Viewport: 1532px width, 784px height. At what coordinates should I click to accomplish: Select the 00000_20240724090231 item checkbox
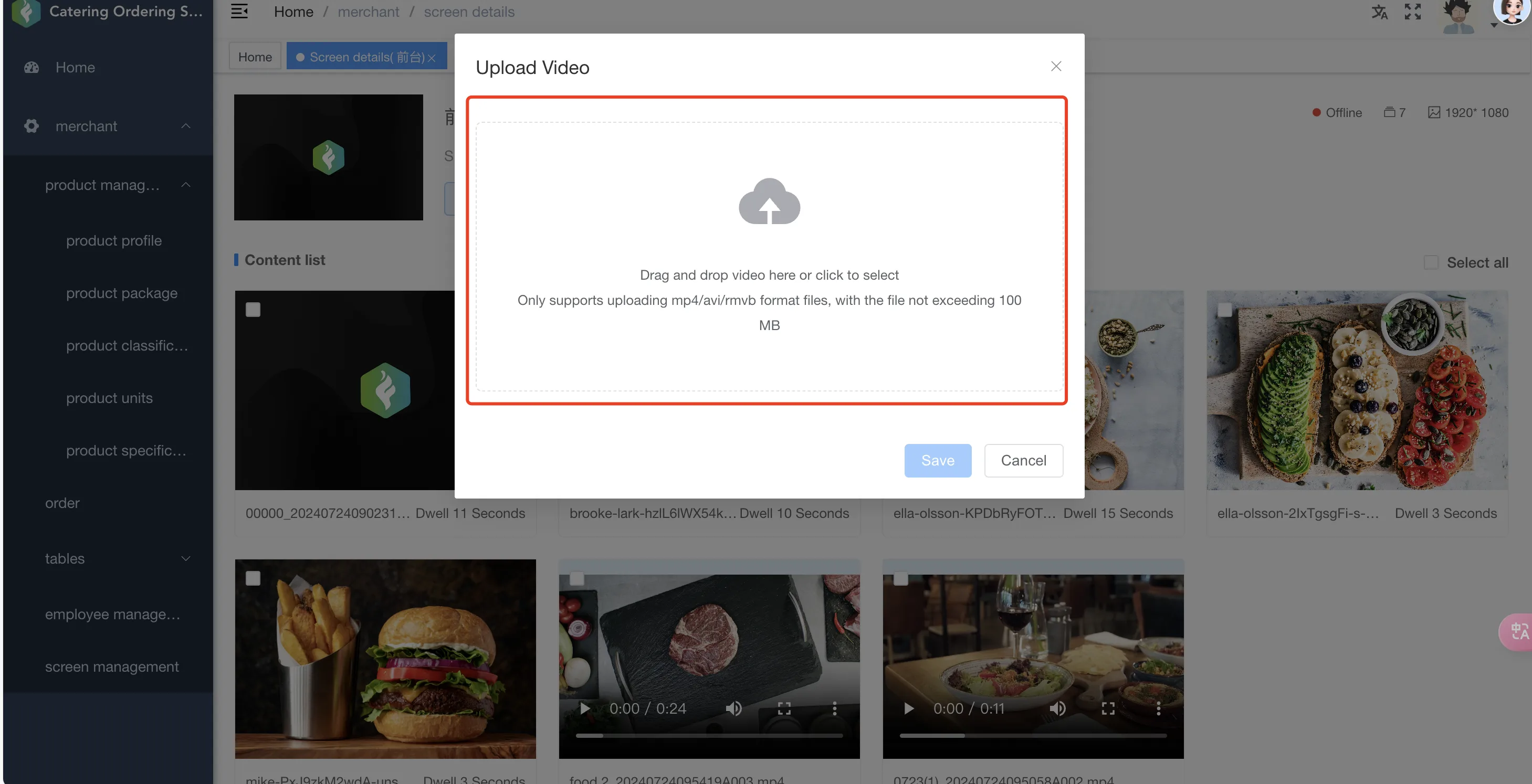pos(253,310)
